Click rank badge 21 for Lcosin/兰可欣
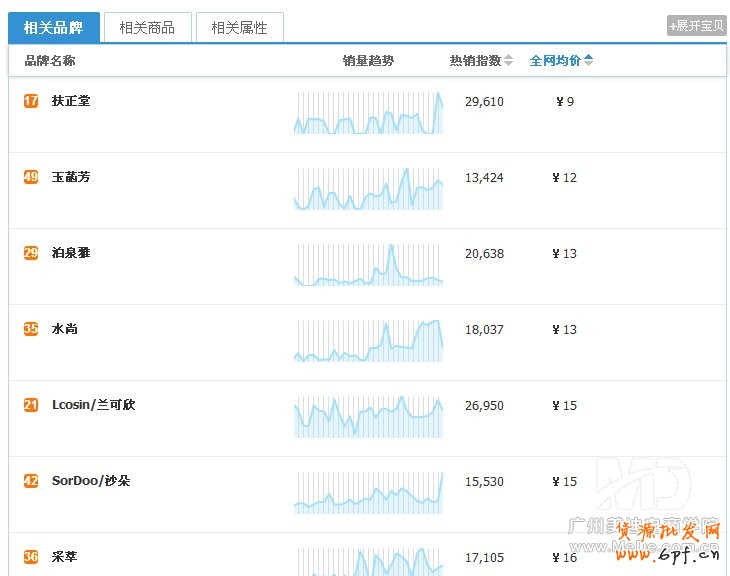Image resolution: width=730 pixels, height=576 pixels. tap(31, 405)
